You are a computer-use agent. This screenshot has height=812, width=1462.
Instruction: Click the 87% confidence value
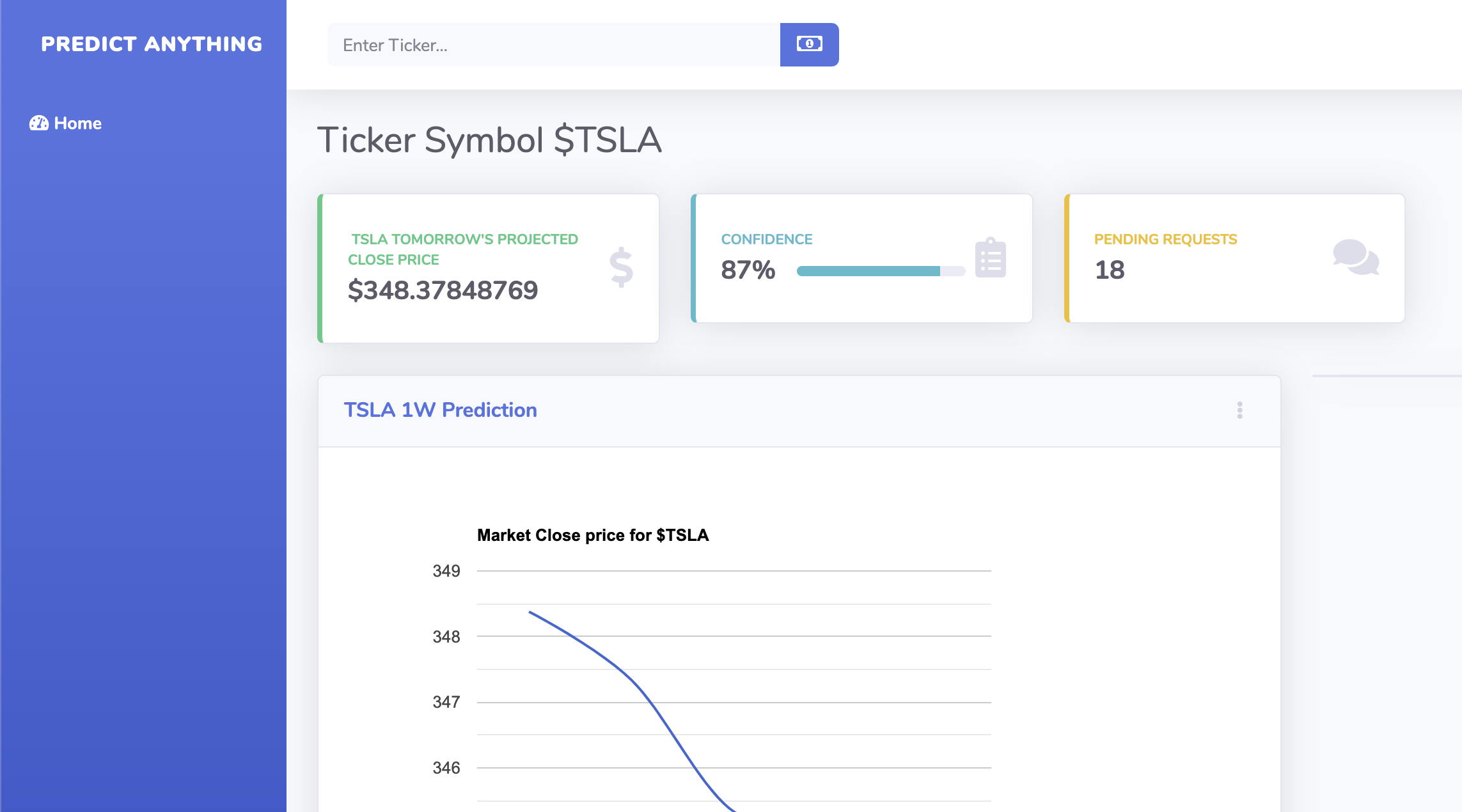pyautogui.click(x=748, y=270)
